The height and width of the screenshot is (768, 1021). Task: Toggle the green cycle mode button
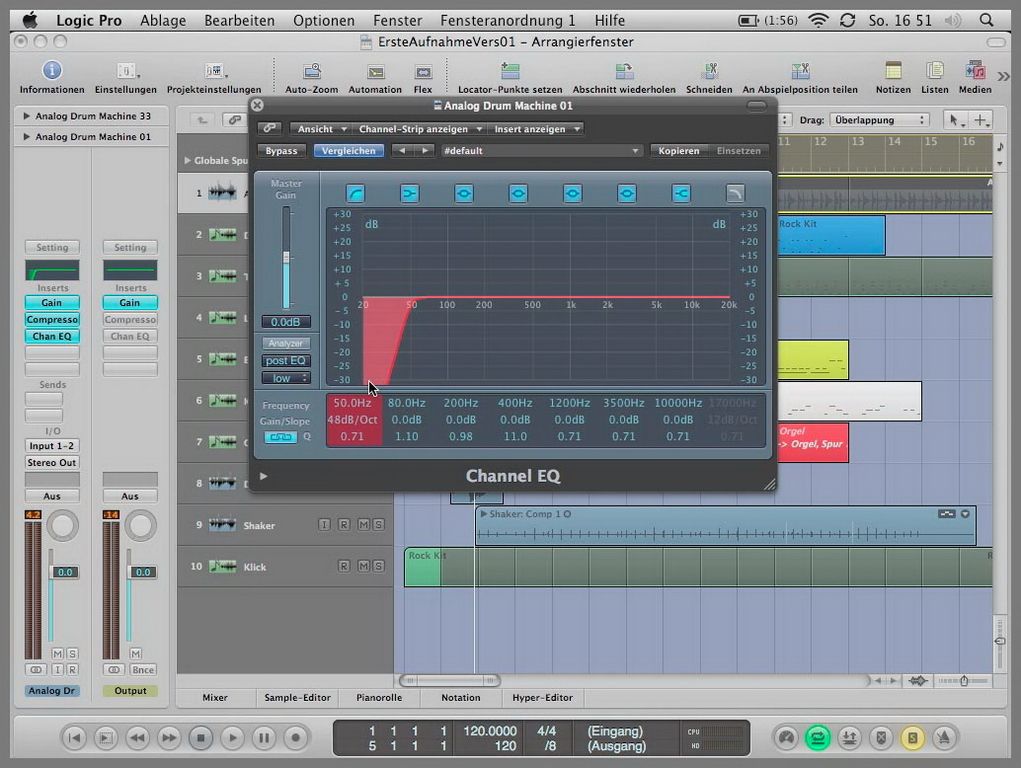pos(818,738)
